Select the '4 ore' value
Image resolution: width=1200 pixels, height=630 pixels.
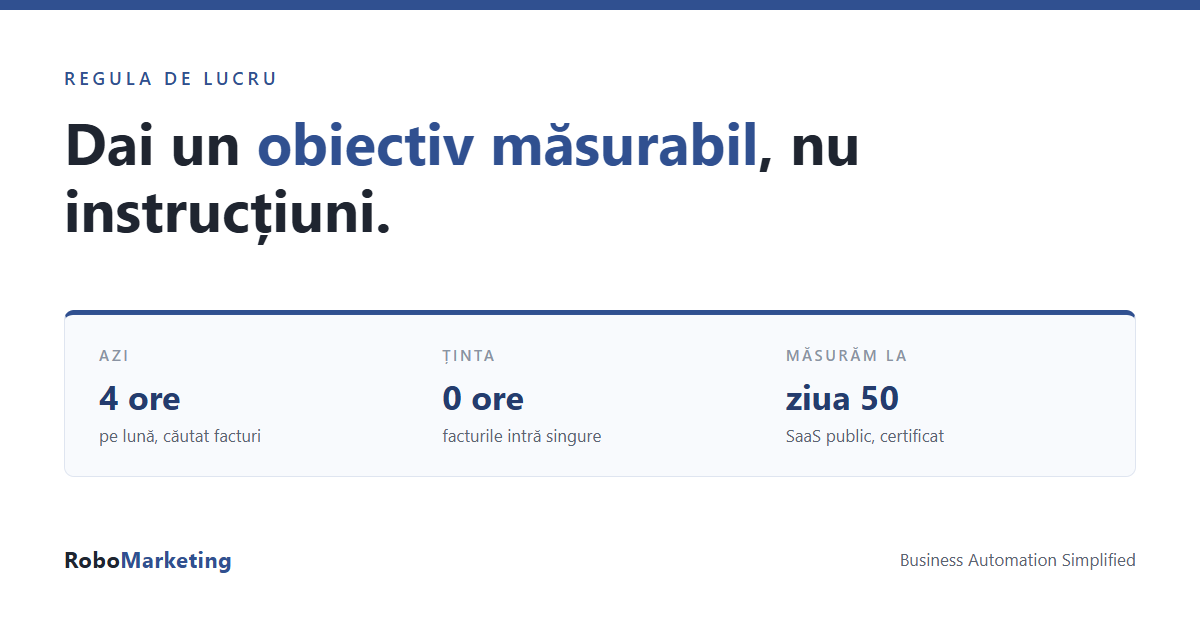(x=140, y=399)
